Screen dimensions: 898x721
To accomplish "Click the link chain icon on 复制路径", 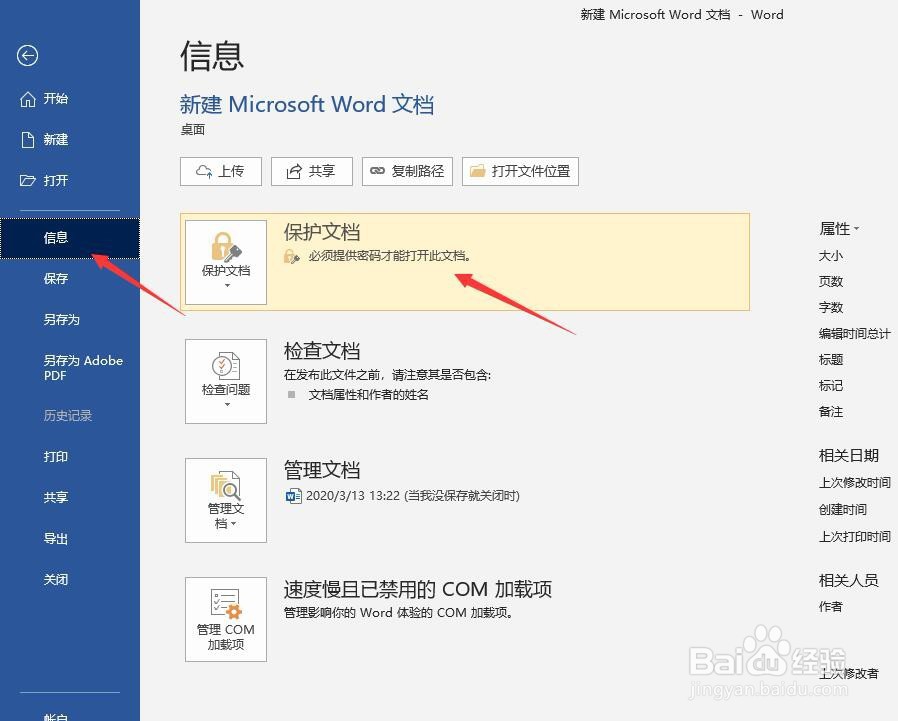I will tap(377, 171).
